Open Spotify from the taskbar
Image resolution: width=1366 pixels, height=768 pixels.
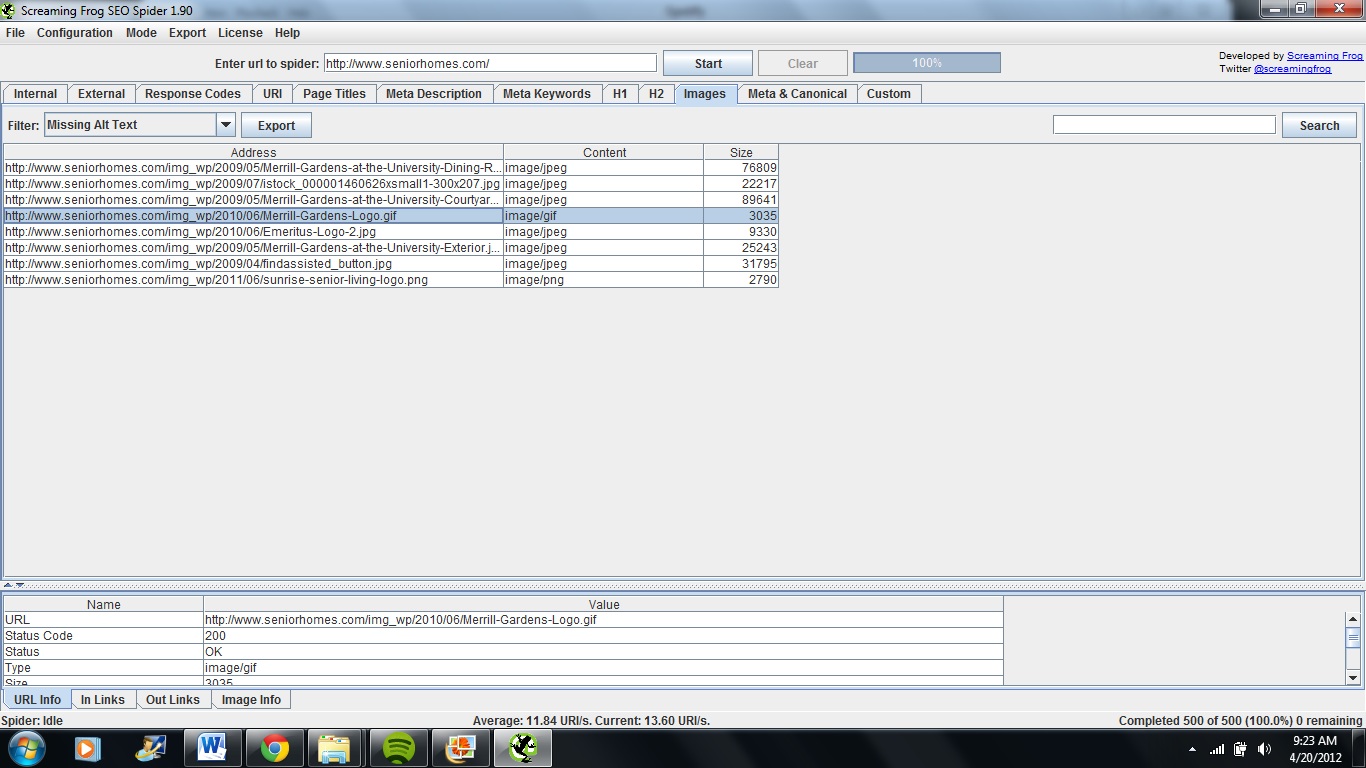[x=398, y=748]
